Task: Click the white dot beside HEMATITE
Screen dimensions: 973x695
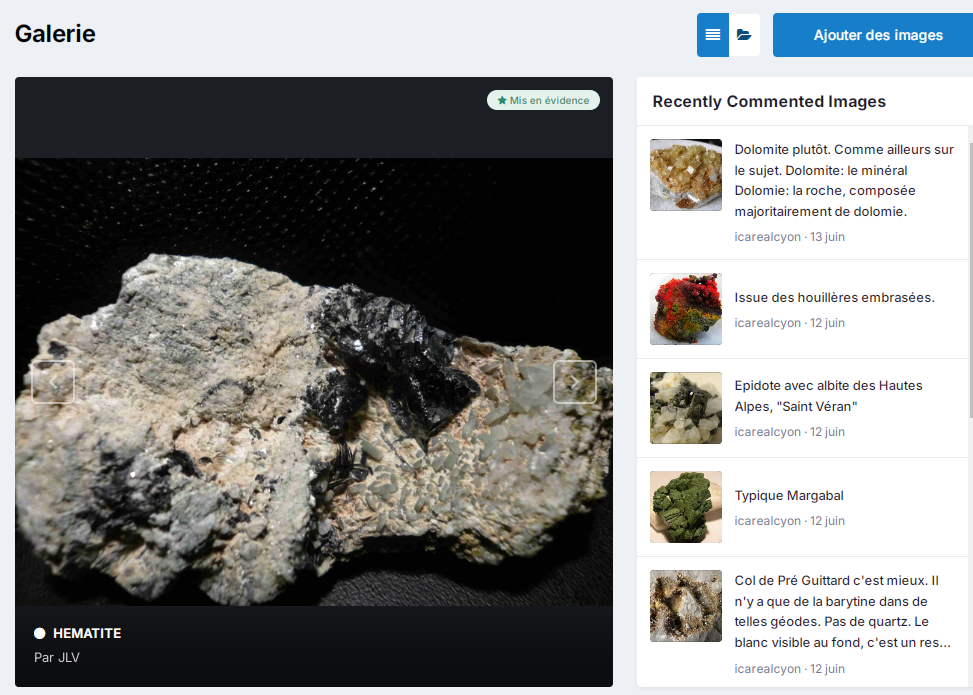Action: pyautogui.click(x=40, y=633)
